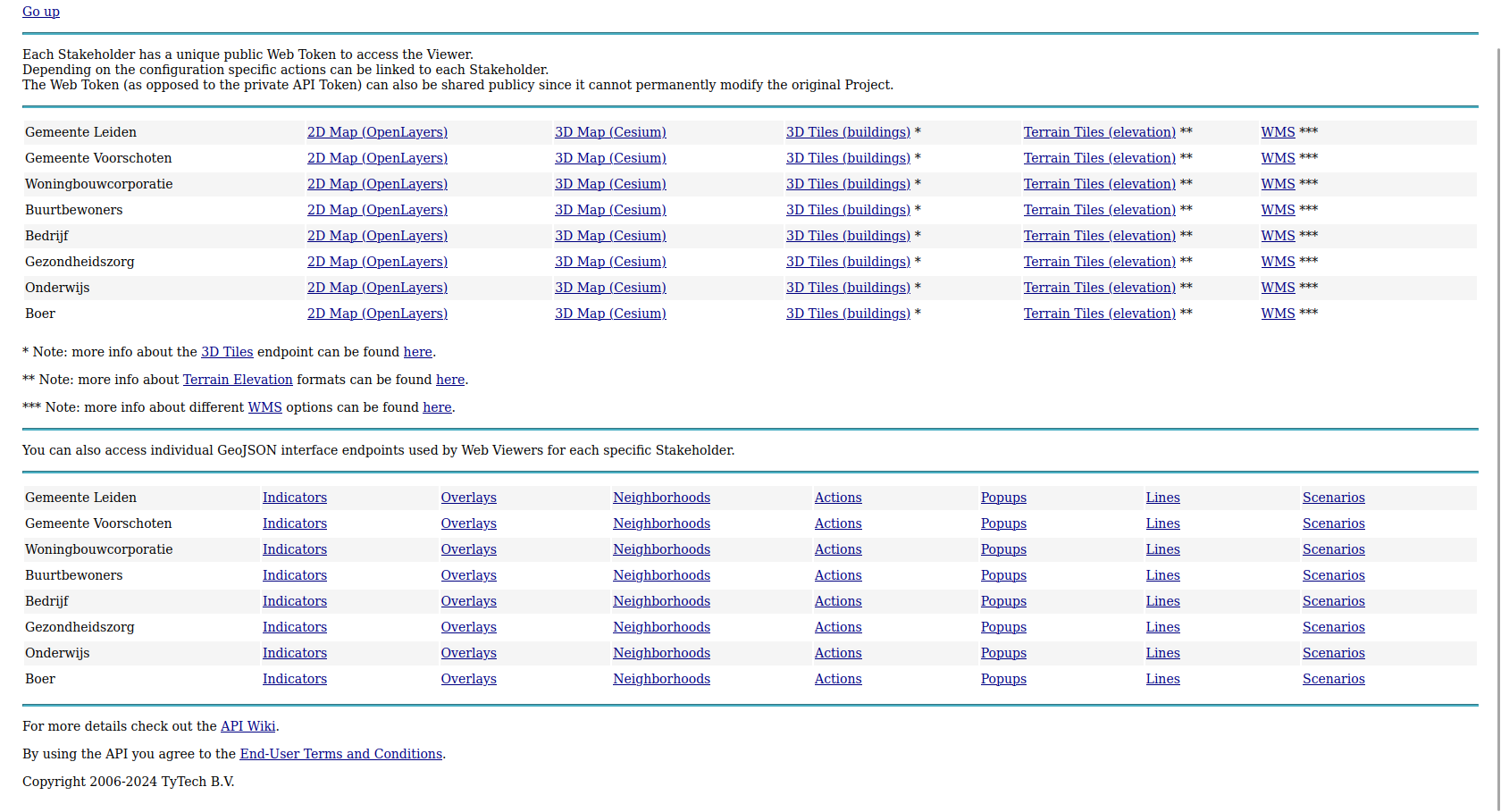
Task: Open 3D Map (Cesium) for Gemeente Voorschoten
Action: coord(610,158)
